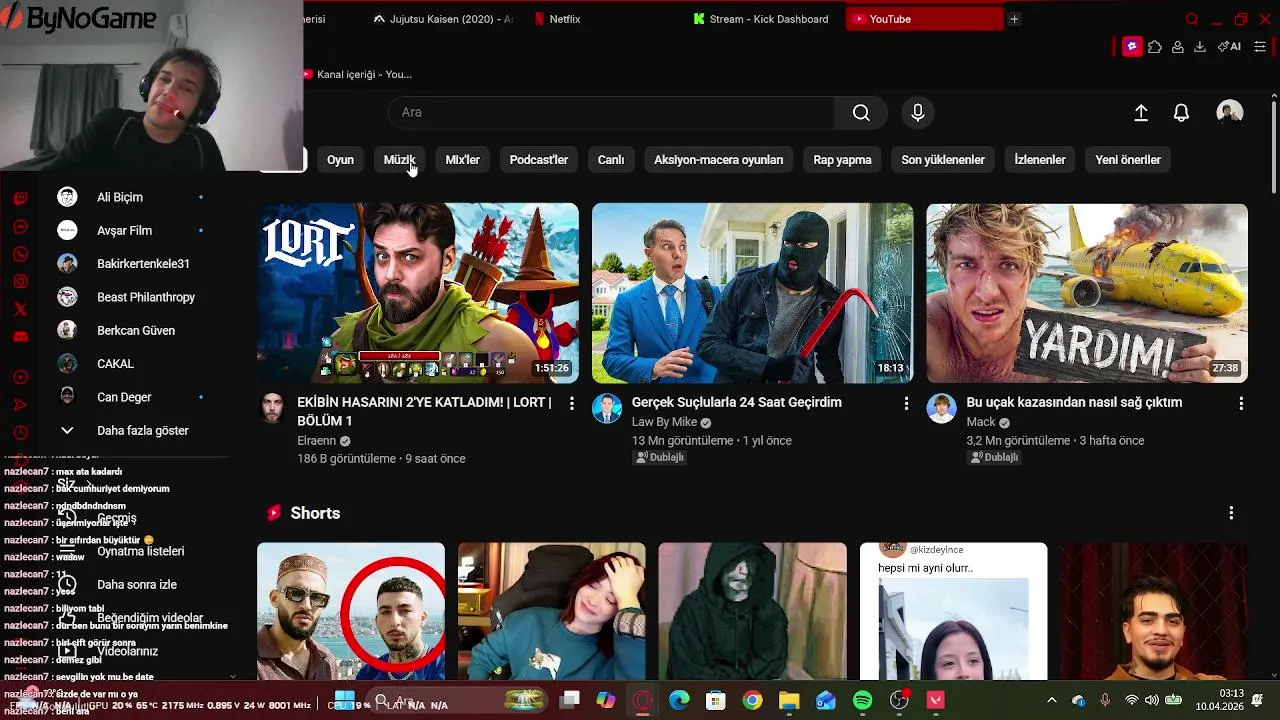
Task: Open the browser AI assistant button
Action: (1229, 47)
